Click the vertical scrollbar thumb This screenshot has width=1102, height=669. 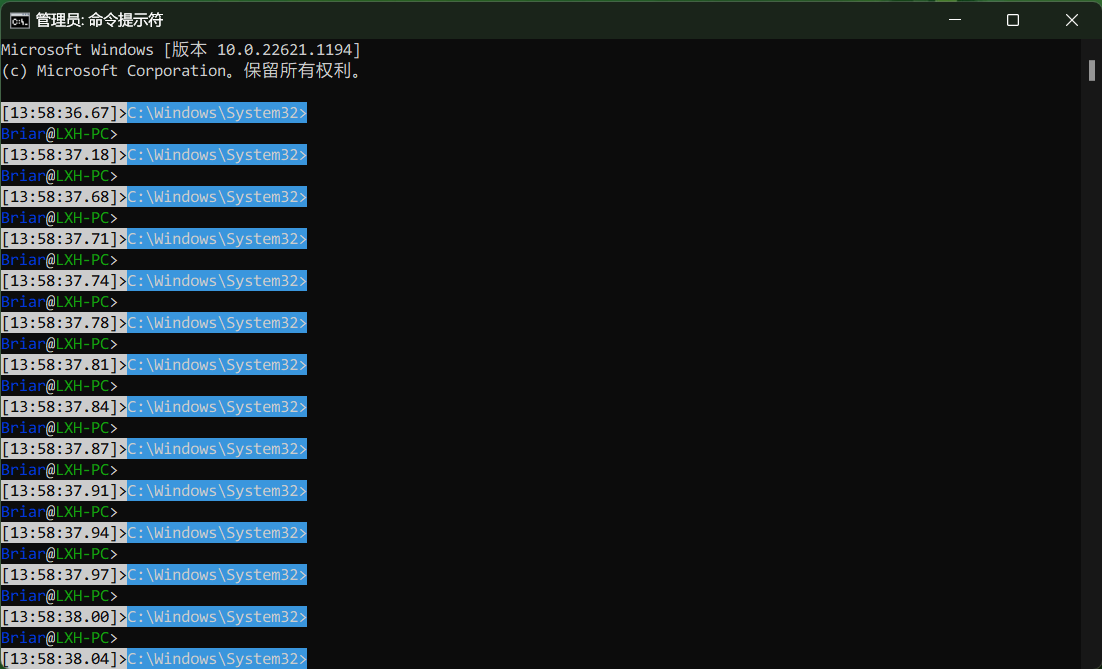tap(1092, 70)
